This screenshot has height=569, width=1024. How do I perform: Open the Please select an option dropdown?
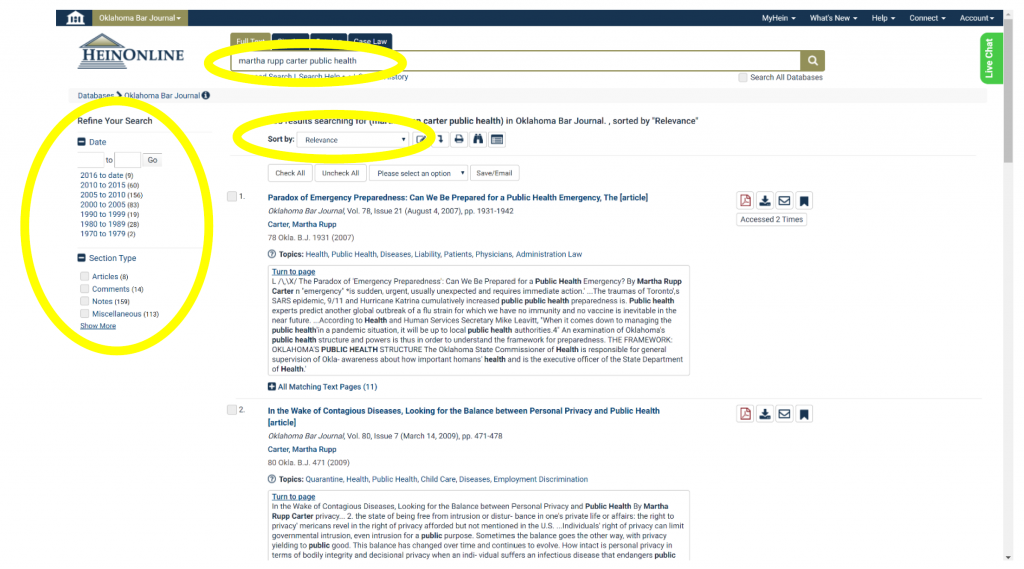click(x=418, y=173)
